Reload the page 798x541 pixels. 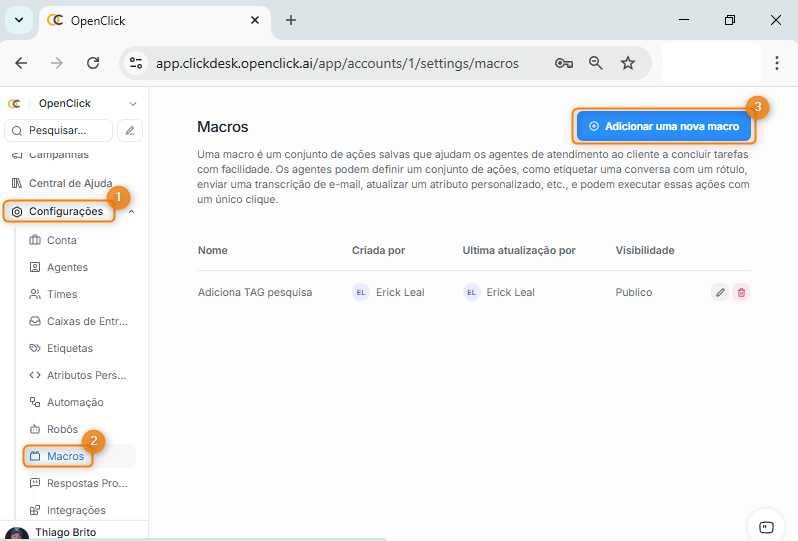pos(93,63)
